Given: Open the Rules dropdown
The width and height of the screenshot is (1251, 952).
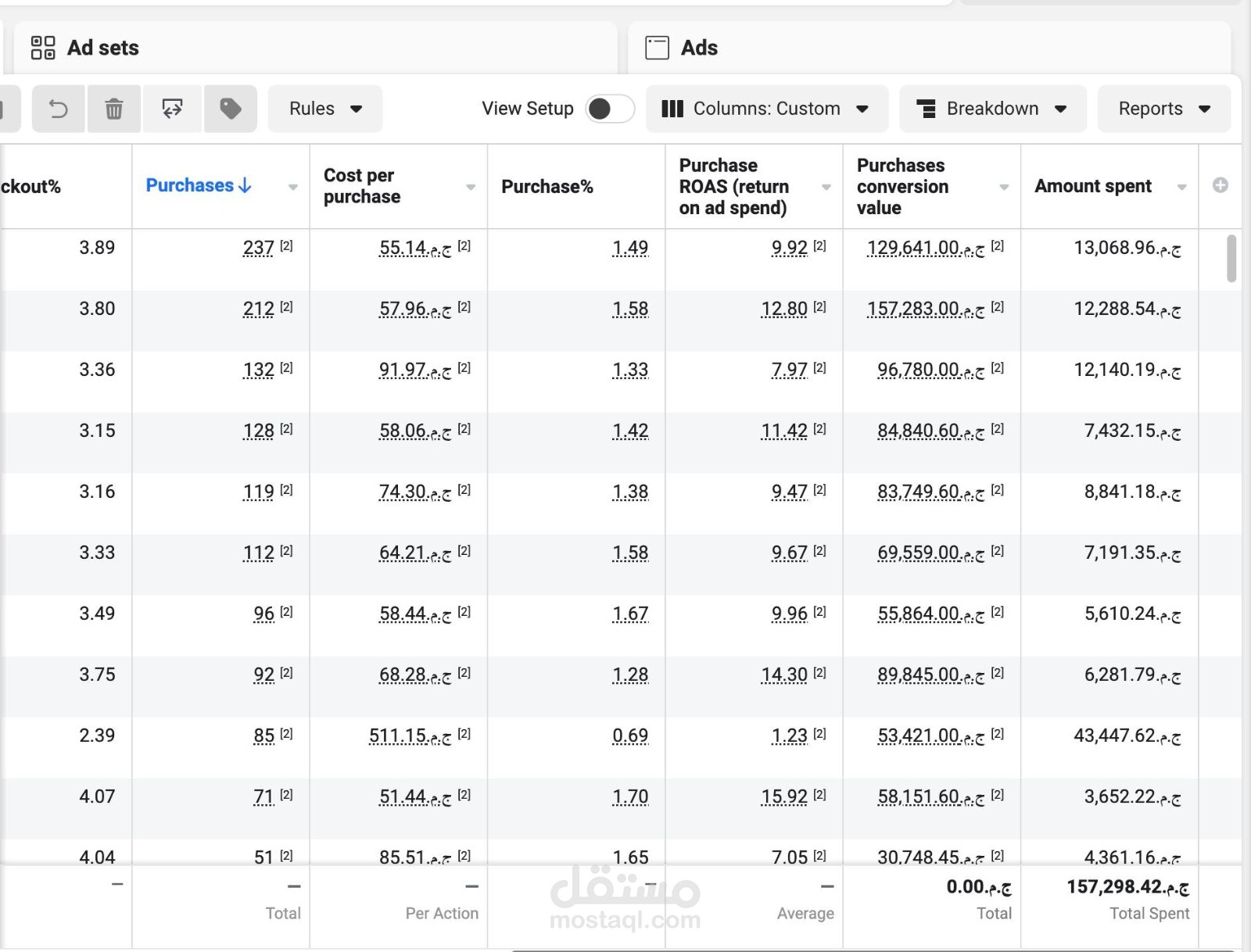Looking at the screenshot, I should 325,109.
